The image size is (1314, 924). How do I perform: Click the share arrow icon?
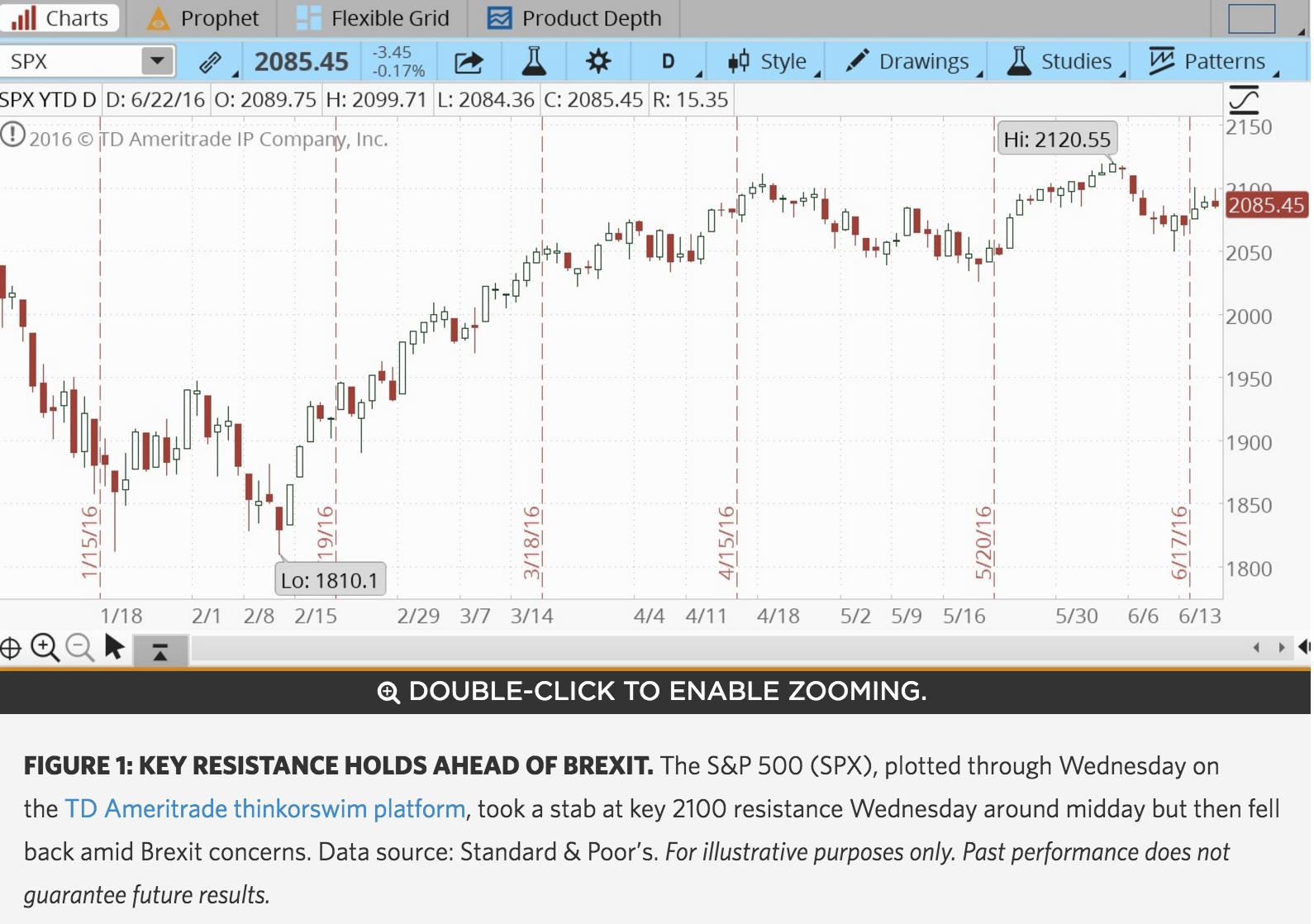click(x=469, y=62)
